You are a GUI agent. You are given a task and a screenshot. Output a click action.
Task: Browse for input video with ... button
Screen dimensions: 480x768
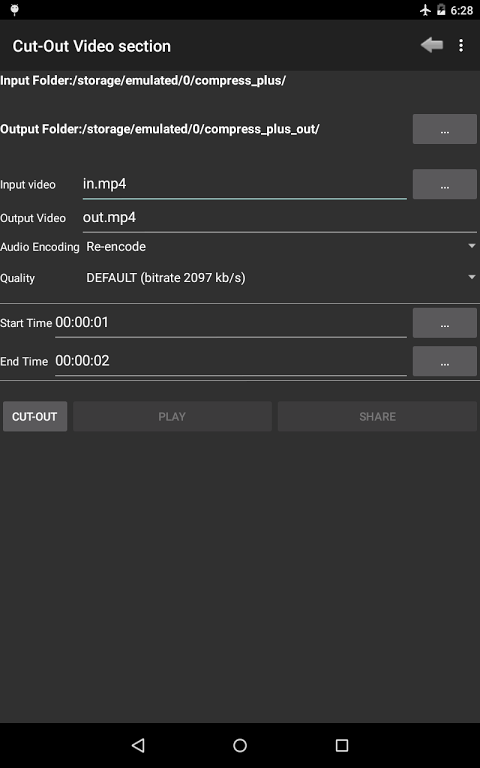click(x=445, y=184)
